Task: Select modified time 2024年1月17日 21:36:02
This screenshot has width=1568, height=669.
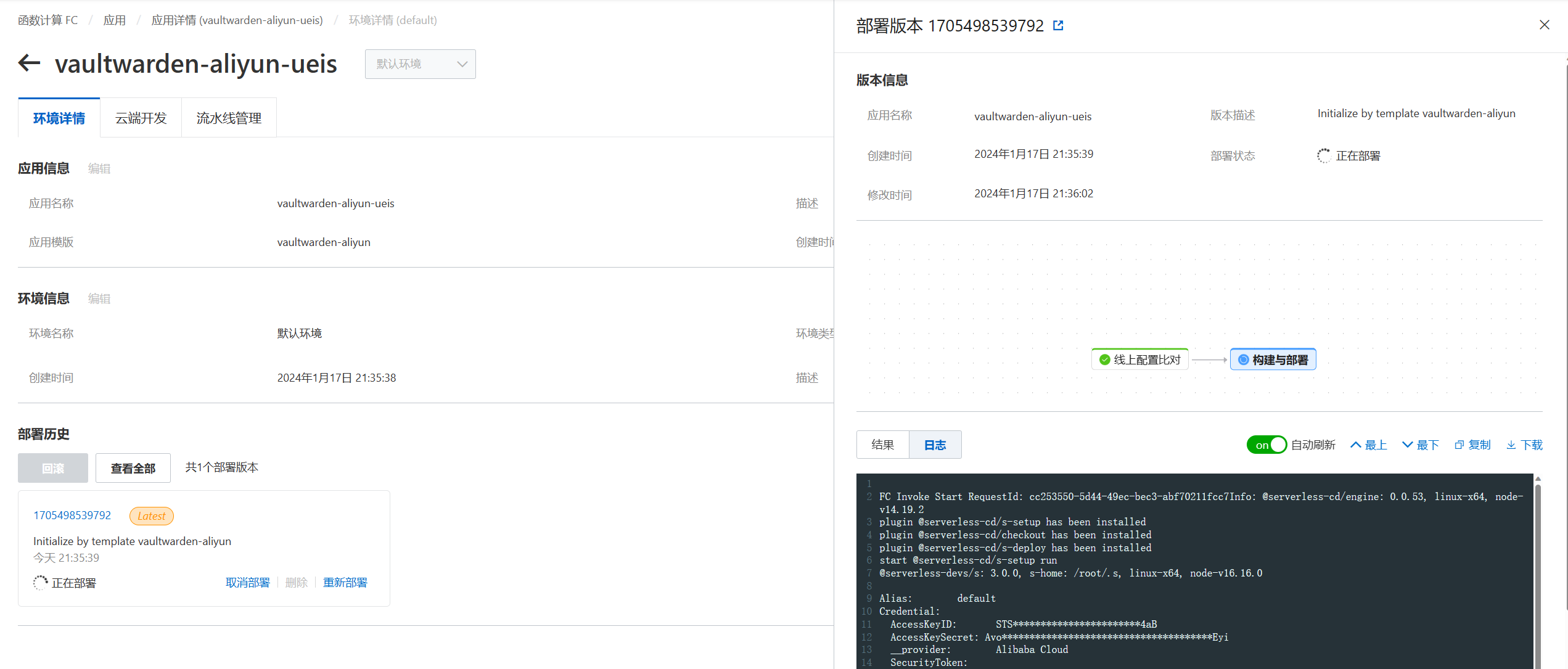Action: click(1034, 194)
